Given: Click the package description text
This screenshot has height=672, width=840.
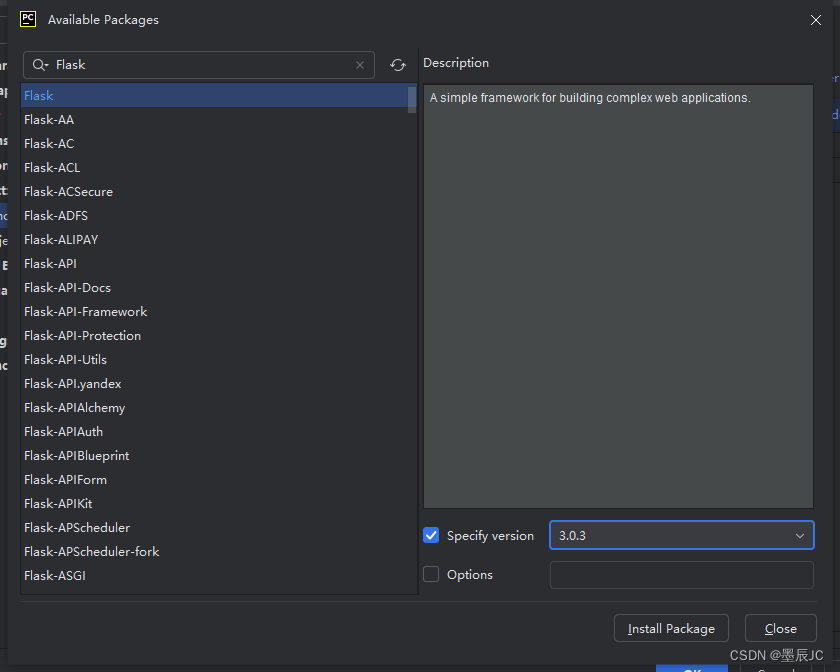Looking at the screenshot, I should 590,98.
